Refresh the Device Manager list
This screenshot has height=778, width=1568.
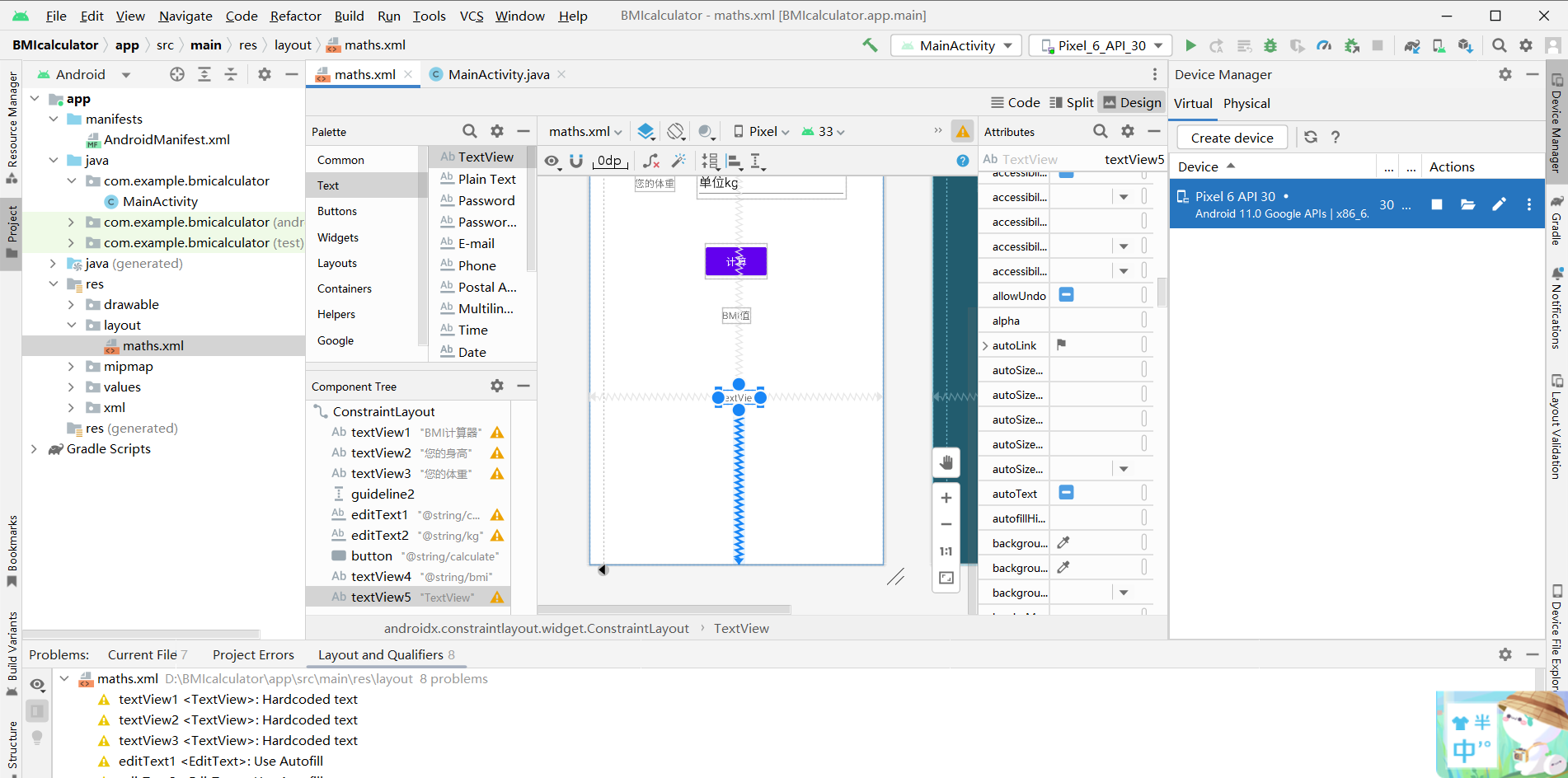click(x=1311, y=137)
